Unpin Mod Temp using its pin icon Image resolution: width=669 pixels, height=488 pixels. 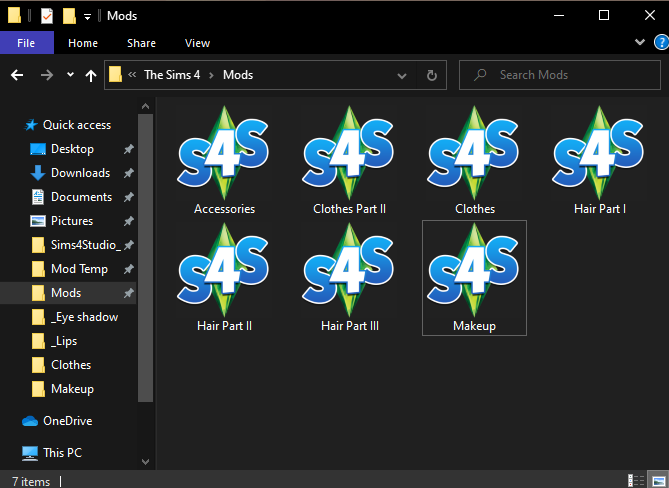128,269
